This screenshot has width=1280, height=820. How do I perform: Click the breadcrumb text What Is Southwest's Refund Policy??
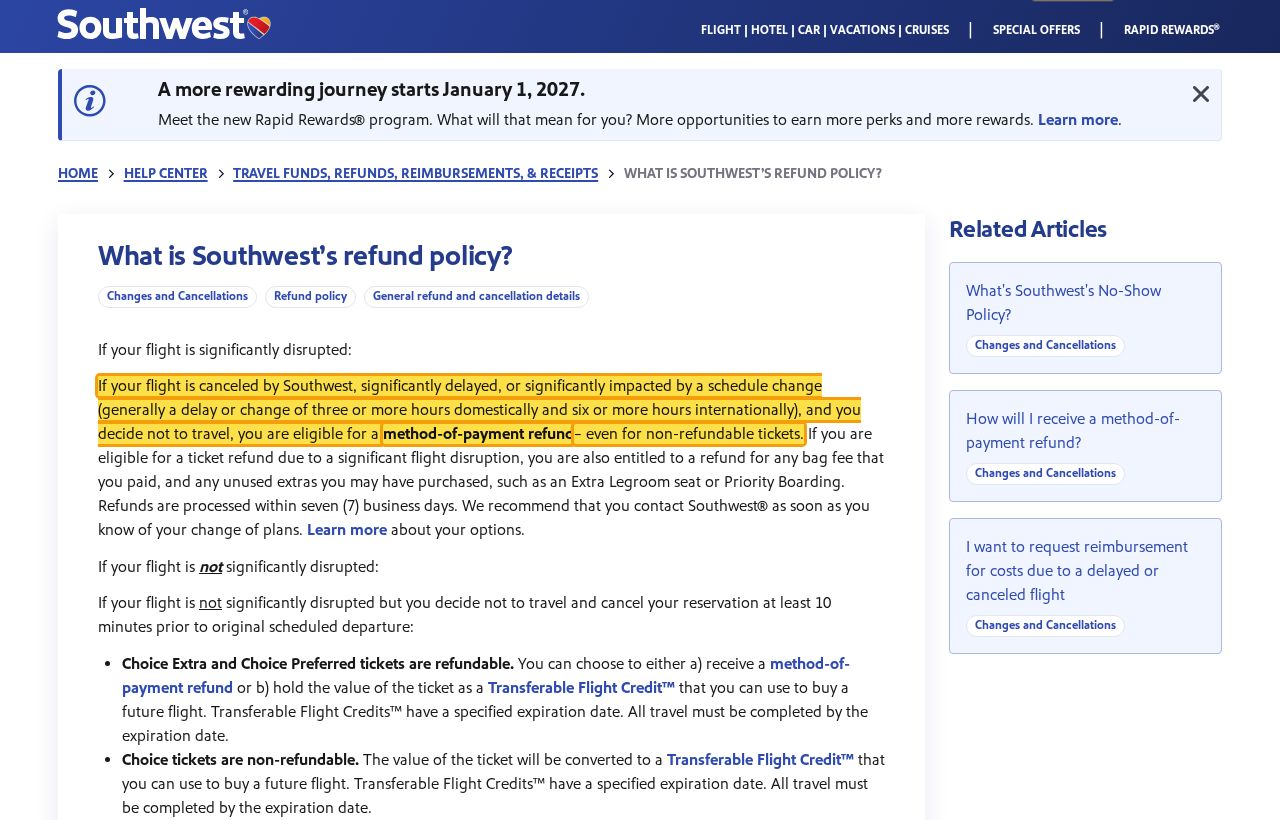(x=753, y=174)
